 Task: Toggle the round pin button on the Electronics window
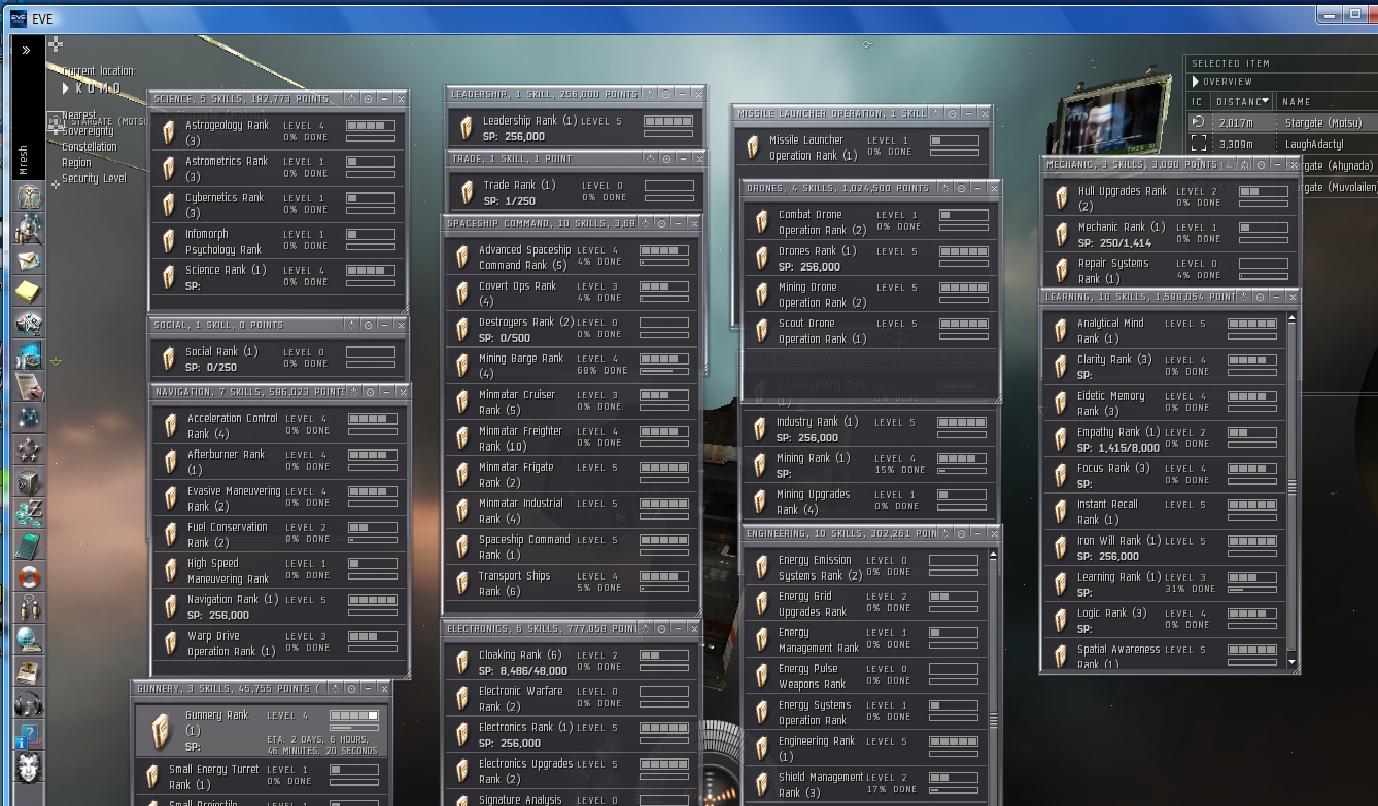tap(661, 628)
